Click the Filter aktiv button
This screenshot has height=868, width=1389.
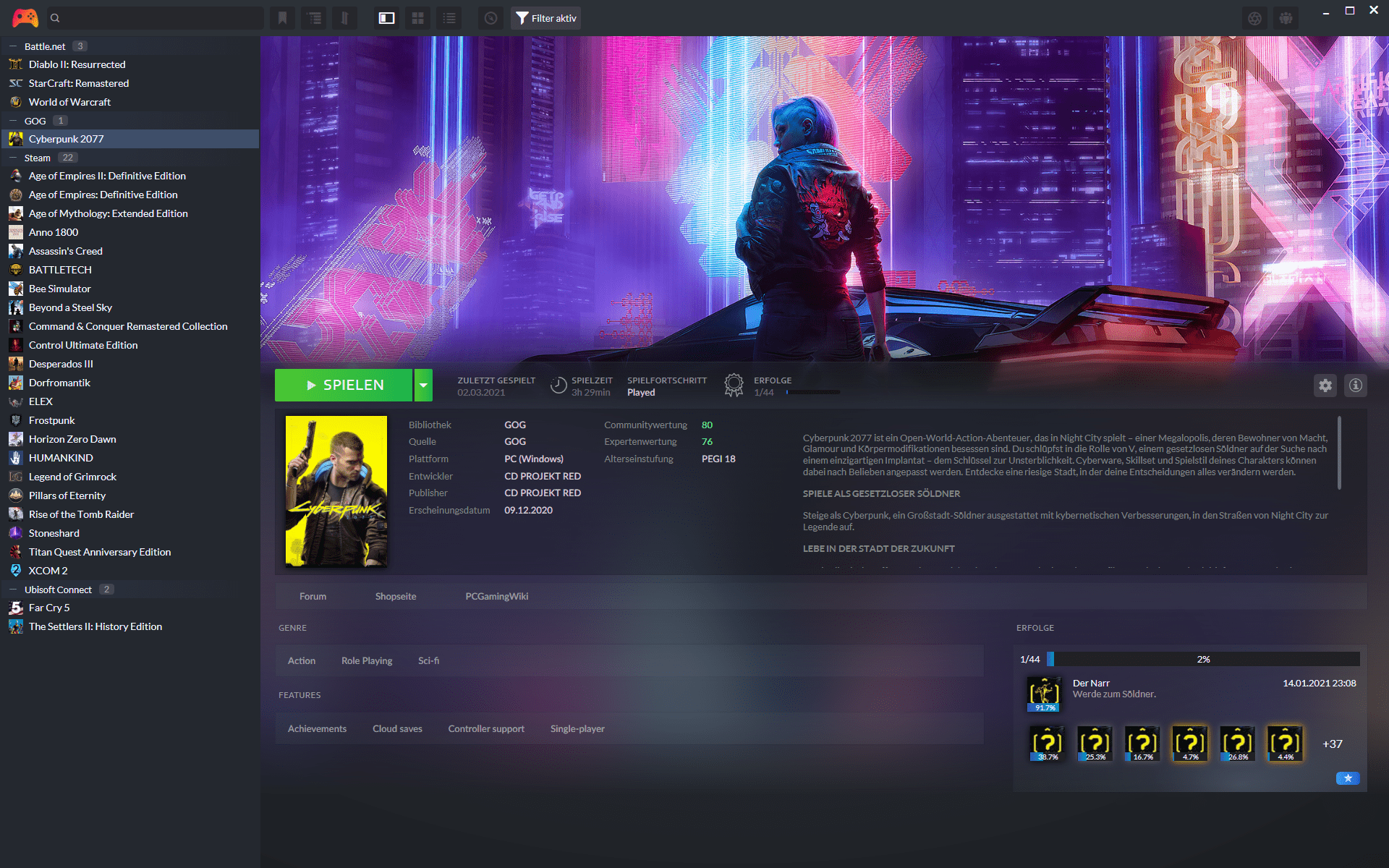coord(546,18)
